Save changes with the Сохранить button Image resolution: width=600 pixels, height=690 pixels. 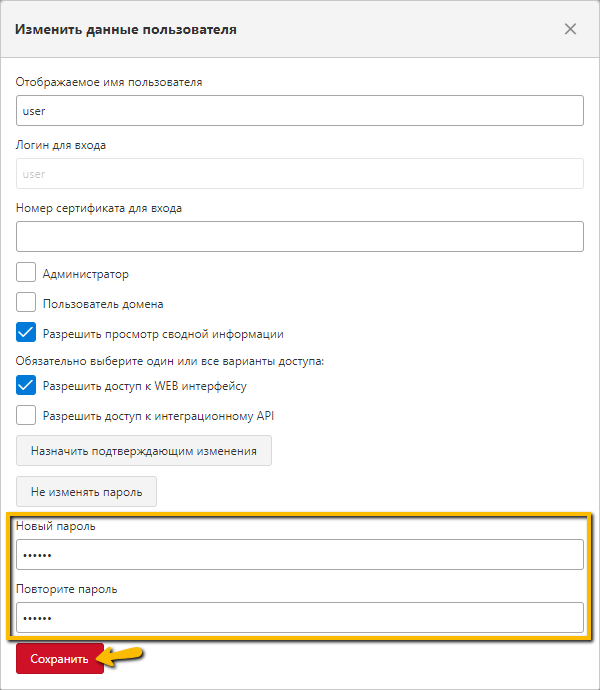pyautogui.click(x=60, y=659)
